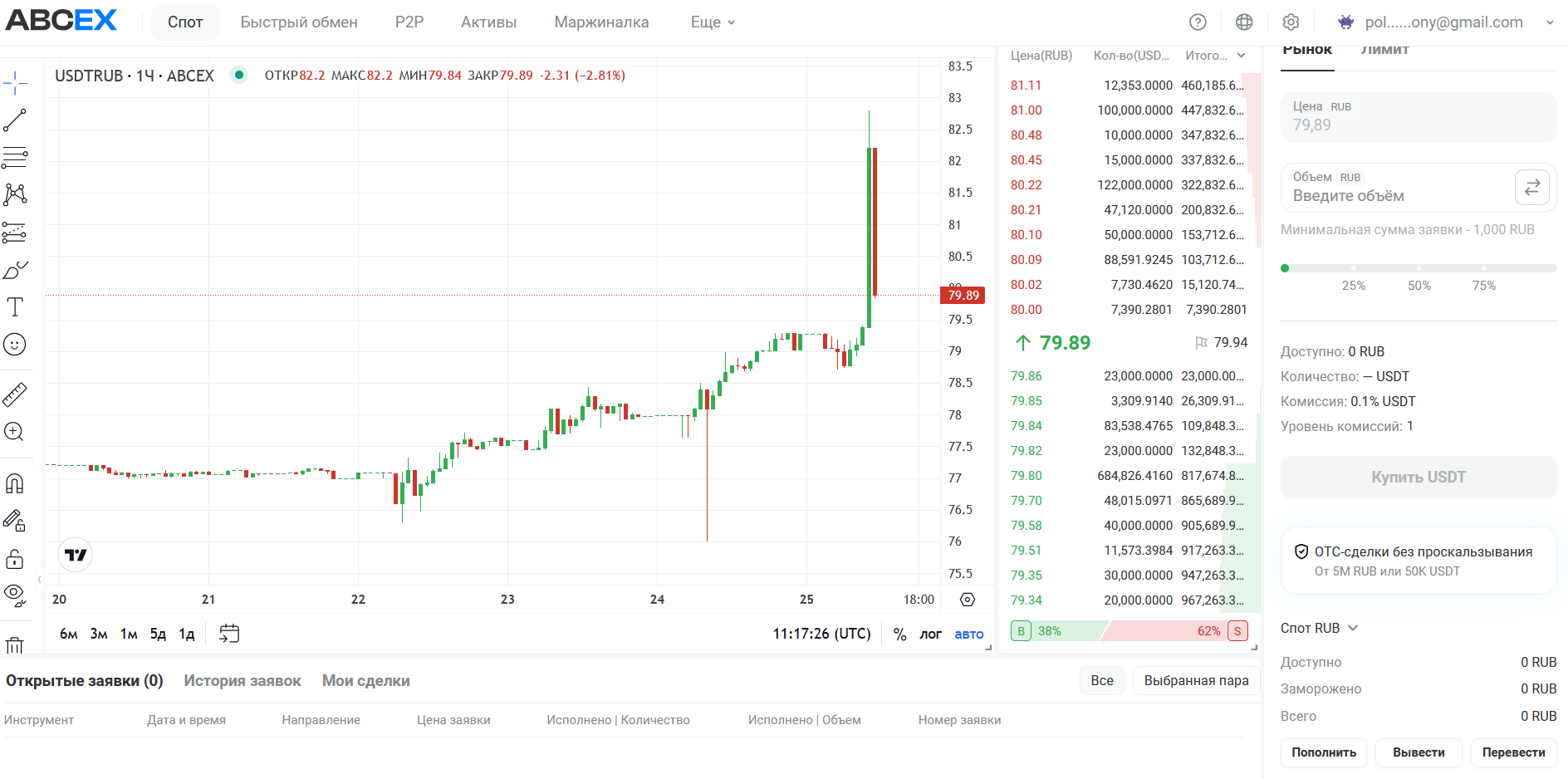Switch to the История заявок tab
This screenshot has width=1568, height=779.
[x=243, y=681]
